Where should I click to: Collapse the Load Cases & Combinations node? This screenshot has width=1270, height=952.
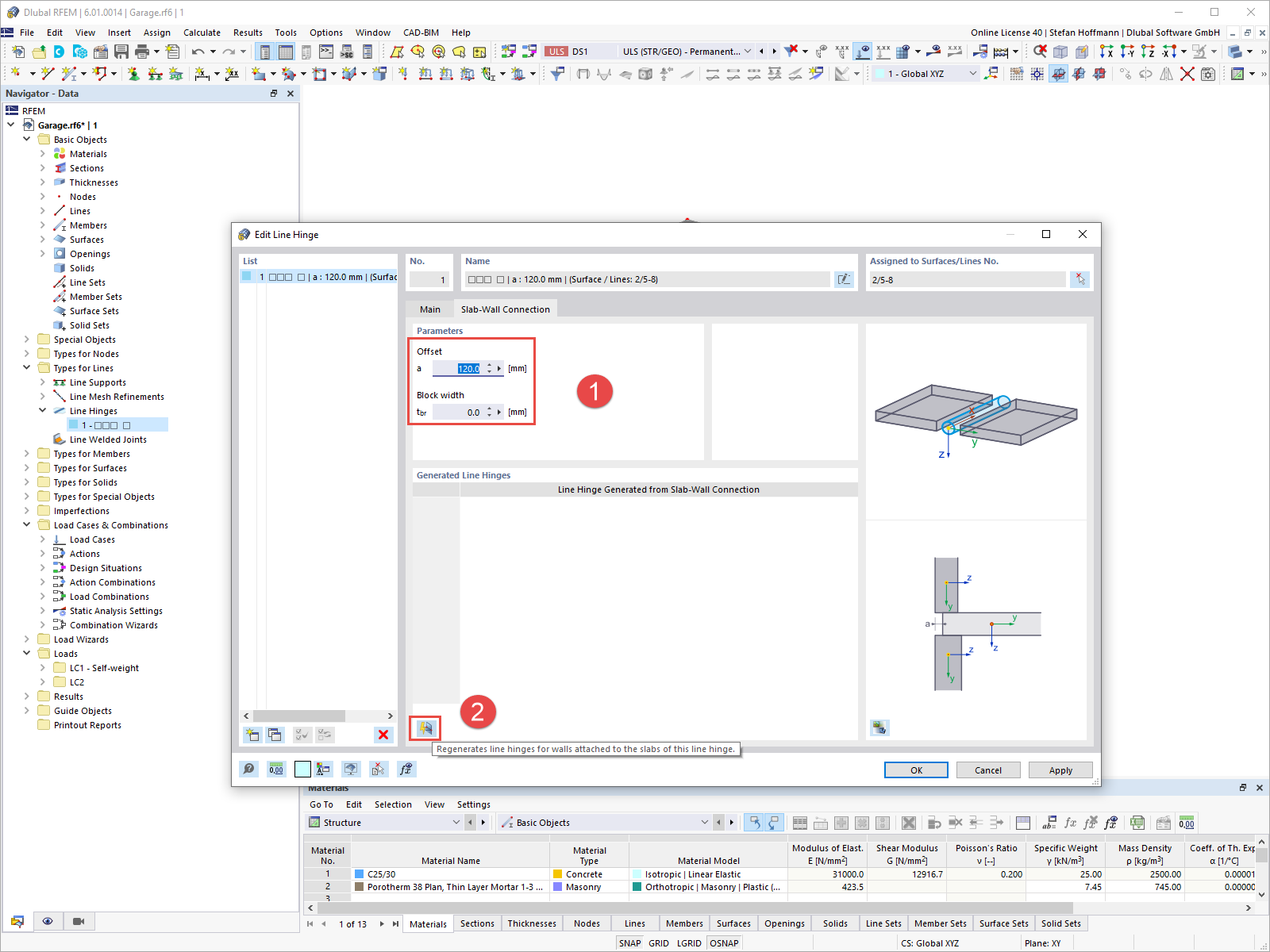pyautogui.click(x=27, y=525)
